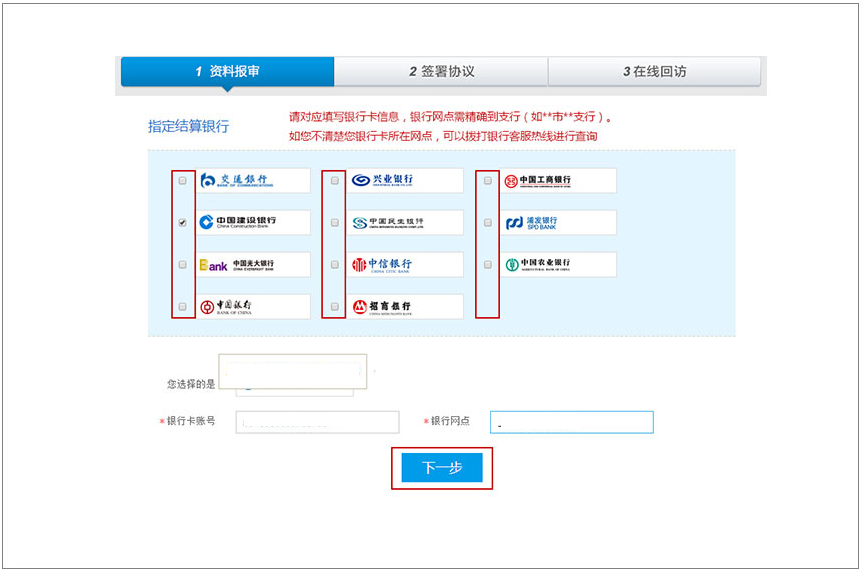Focus the 银行网点 input field
This screenshot has width=861, height=572.
click(572, 422)
